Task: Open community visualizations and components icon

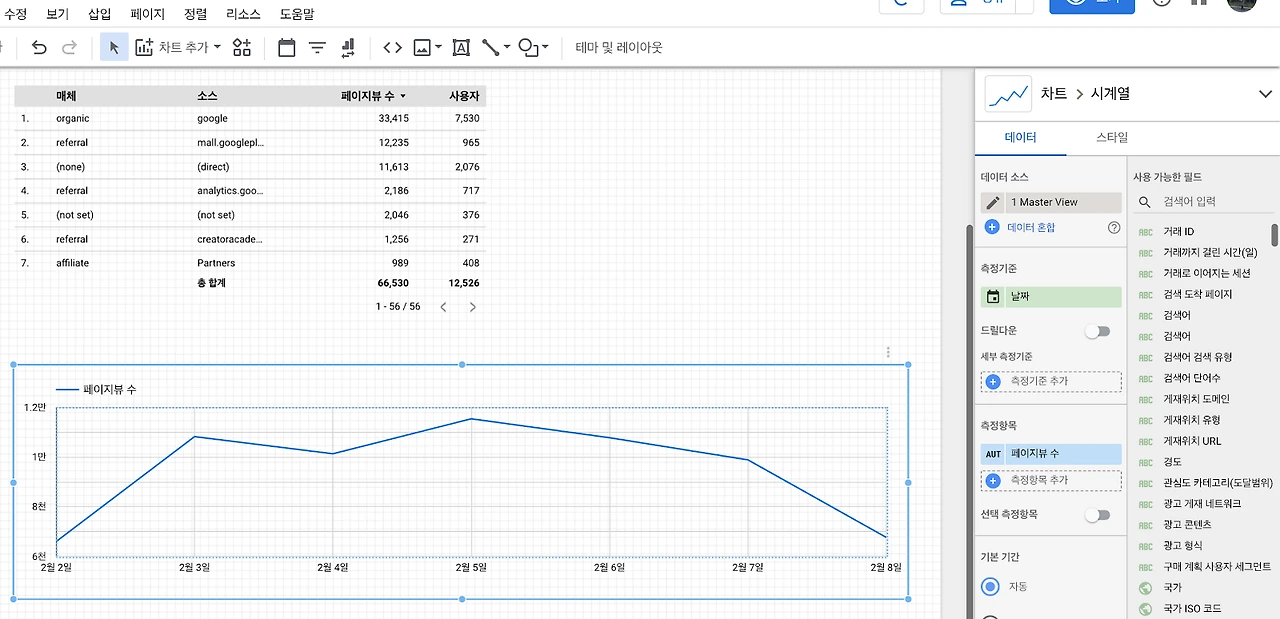Action: pos(242,47)
